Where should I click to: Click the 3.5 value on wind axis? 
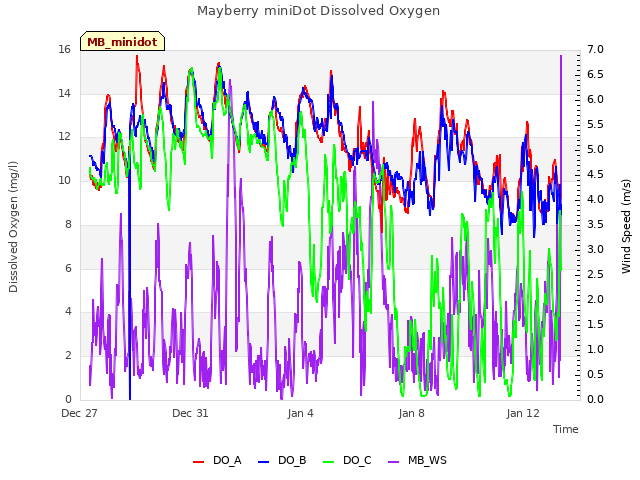click(595, 224)
